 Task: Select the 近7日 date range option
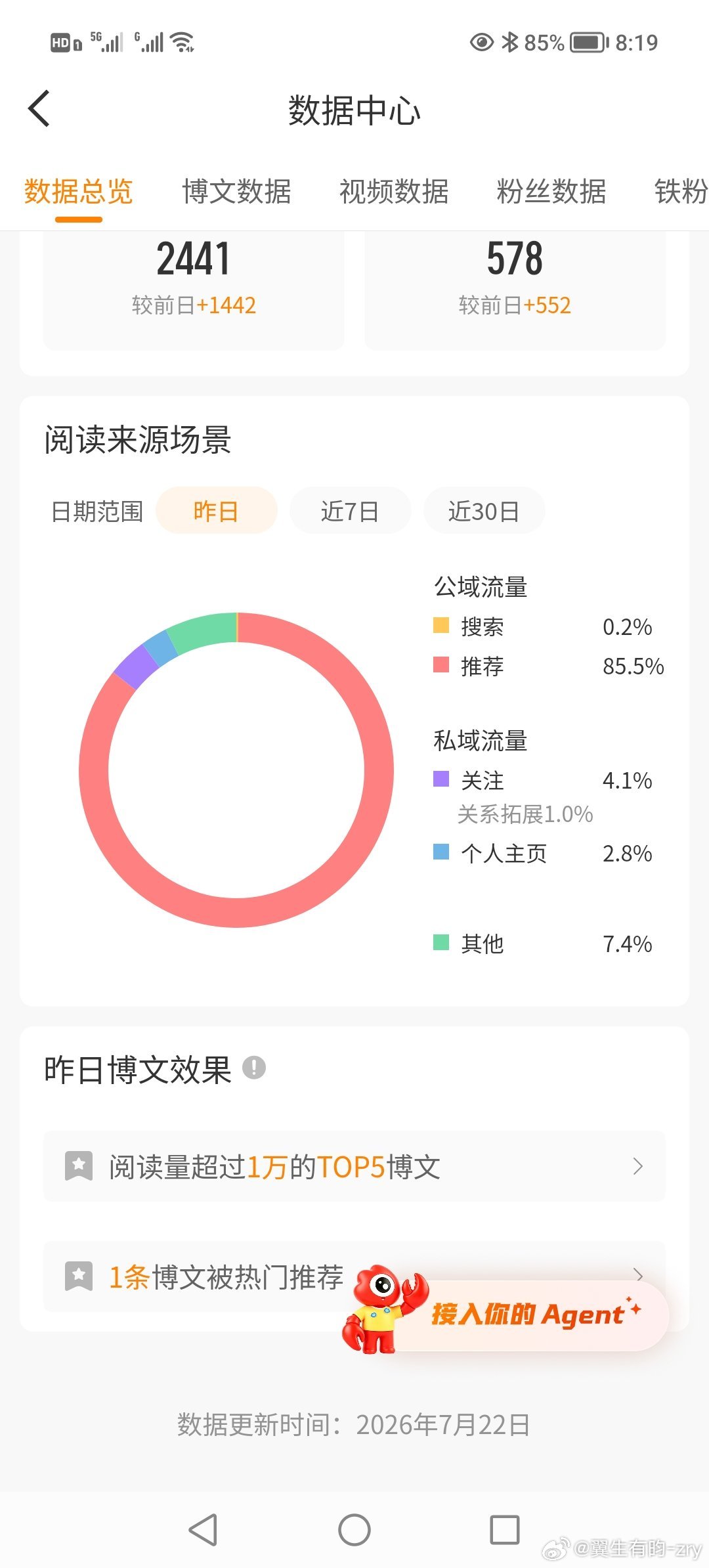(350, 510)
